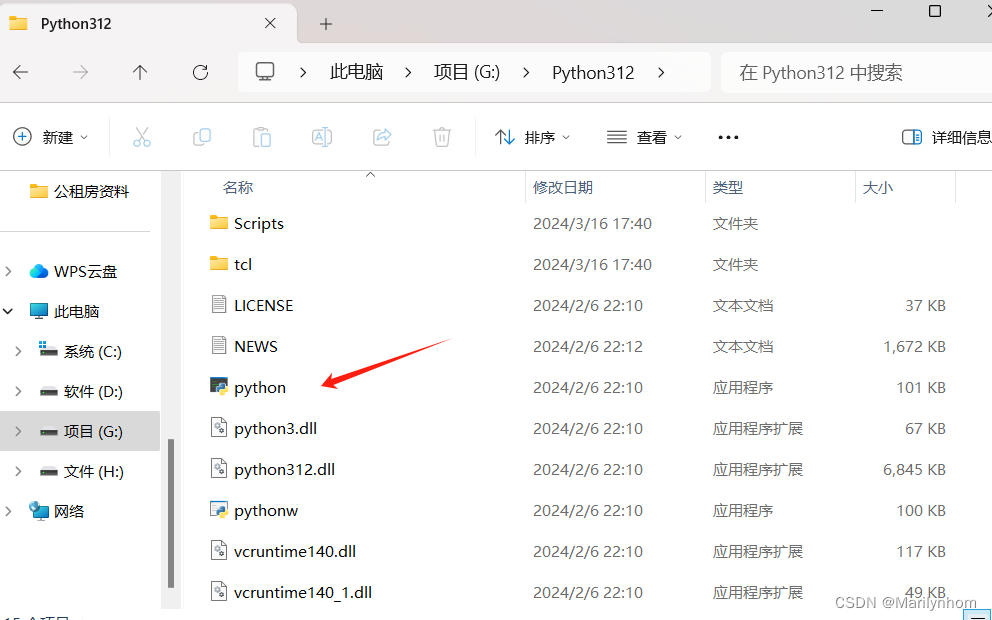Toggle the 详细信息 details pane
The height and width of the screenshot is (620, 992).
tap(946, 137)
